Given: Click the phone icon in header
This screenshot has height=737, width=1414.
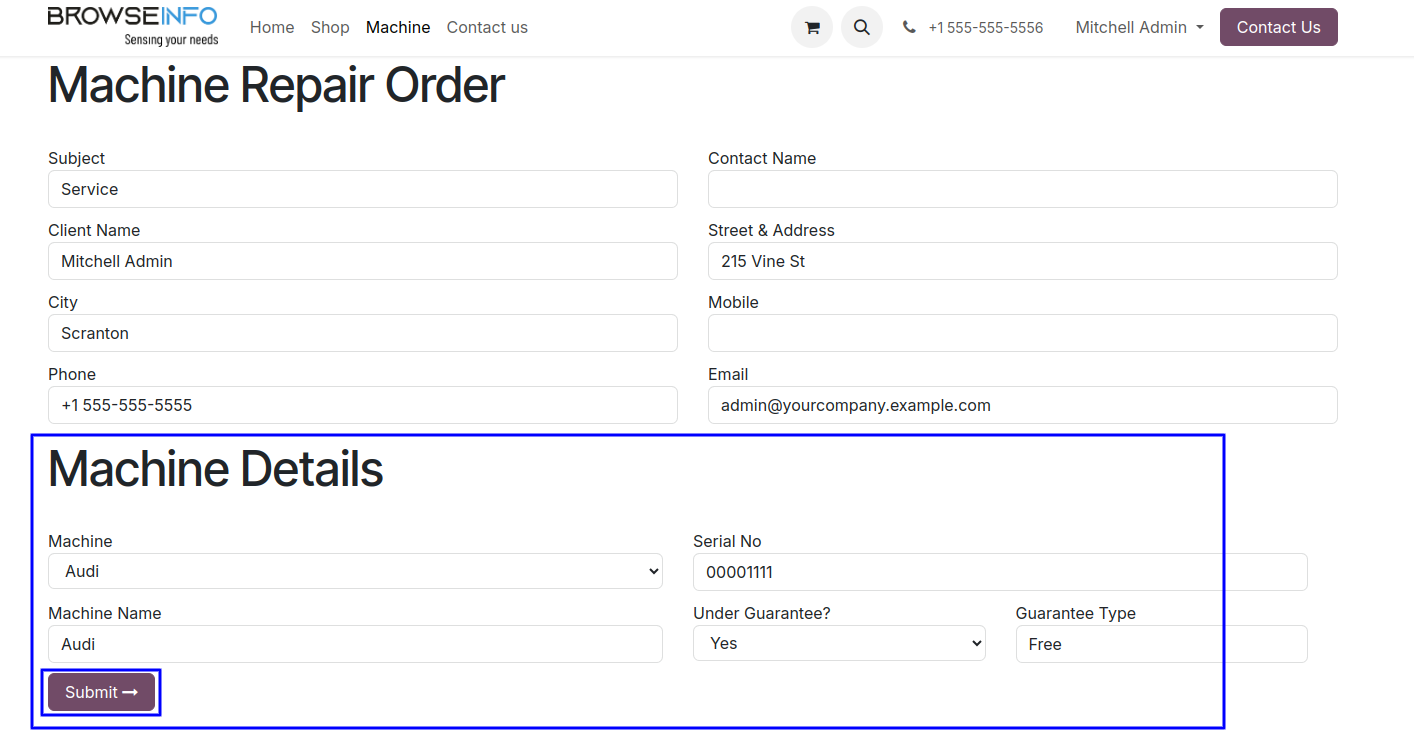Looking at the screenshot, I should [x=909, y=28].
